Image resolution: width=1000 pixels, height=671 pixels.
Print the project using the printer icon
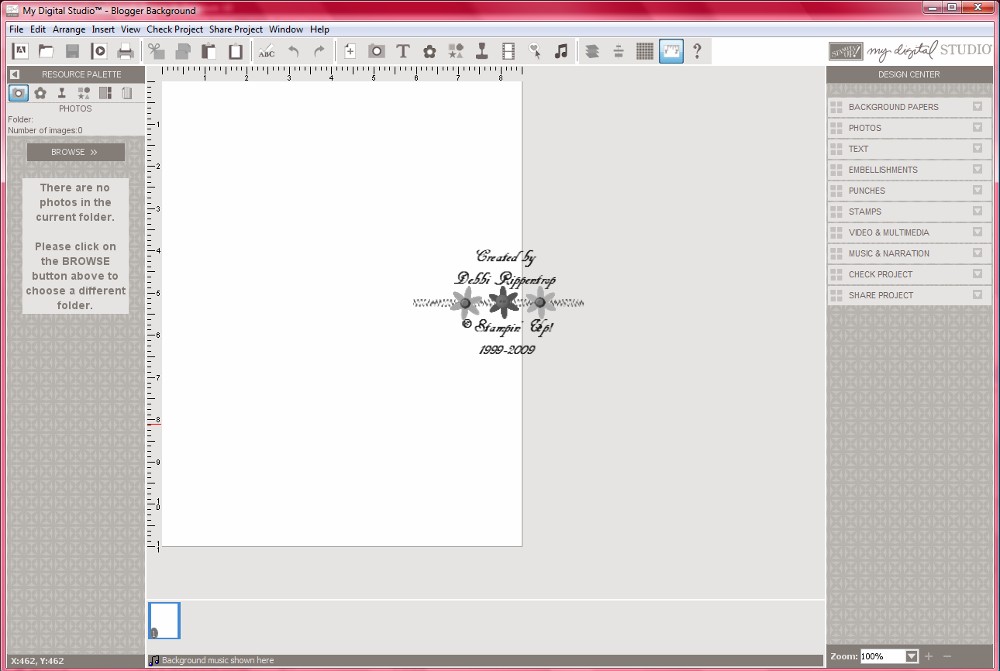pos(126,51)
